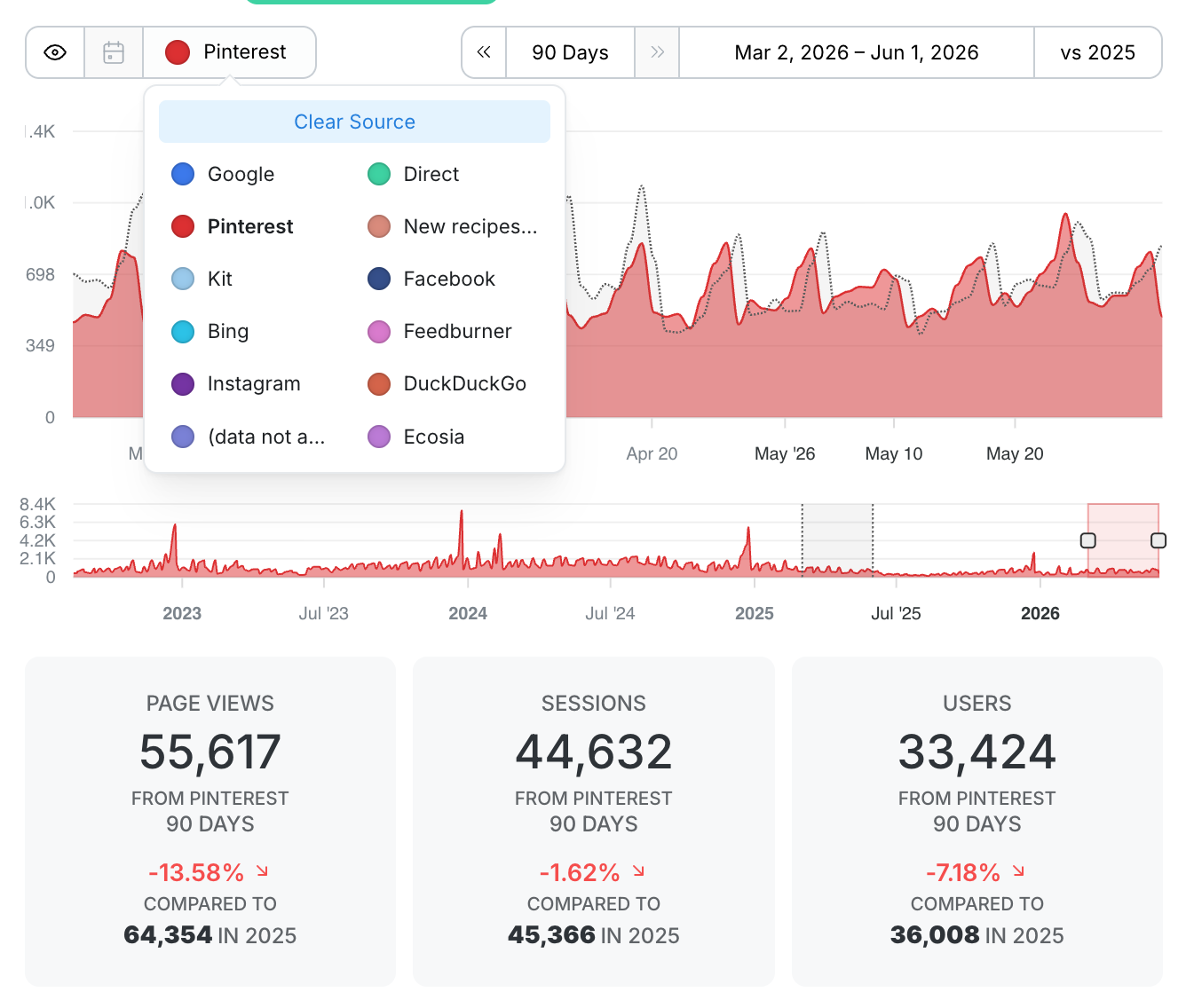
Task: Click the pink Feedburner color dot
Action: (379, 331)
